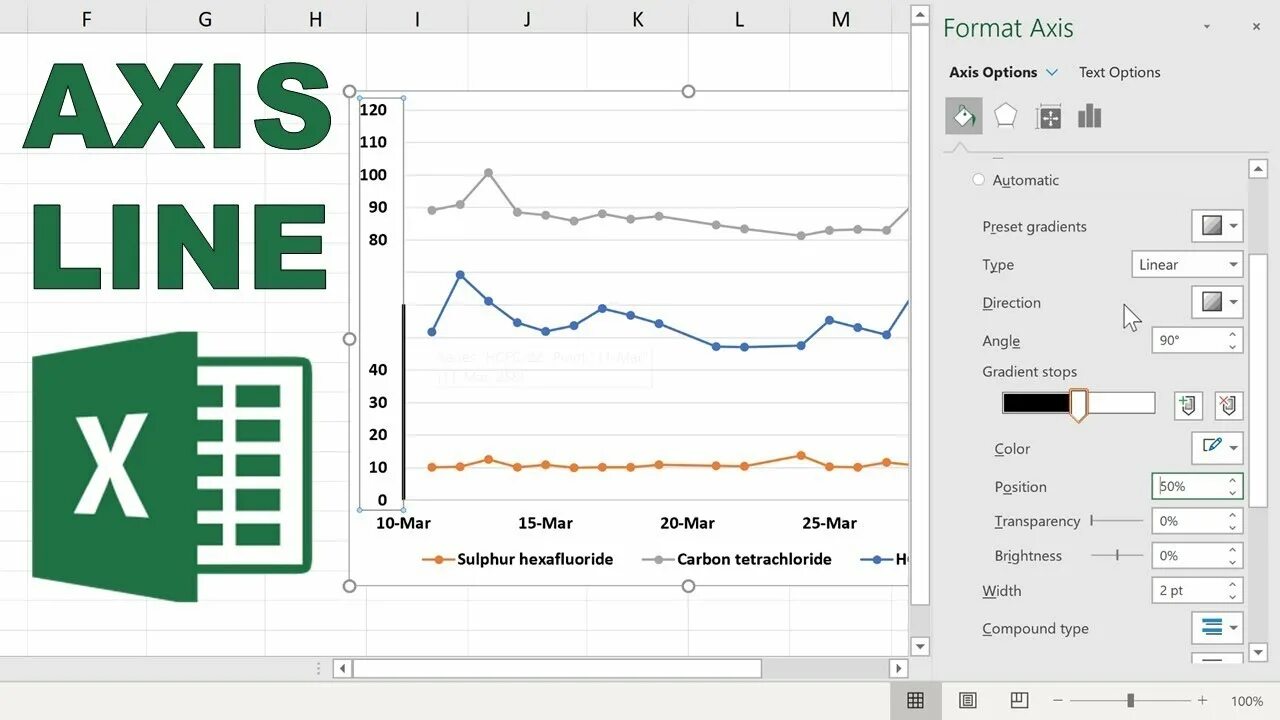The height and width of the screenshot is (720, 1280).
Task: Open the Color picker dropdown
Action: coord(1217,447)
